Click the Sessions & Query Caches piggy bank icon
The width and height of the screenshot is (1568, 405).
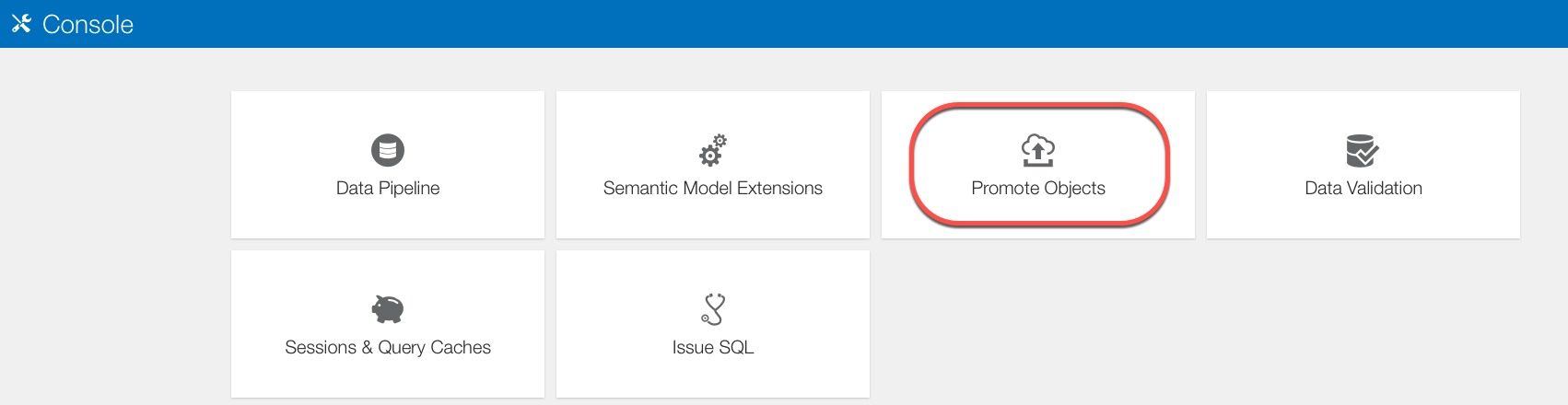[x=388, y=309]
